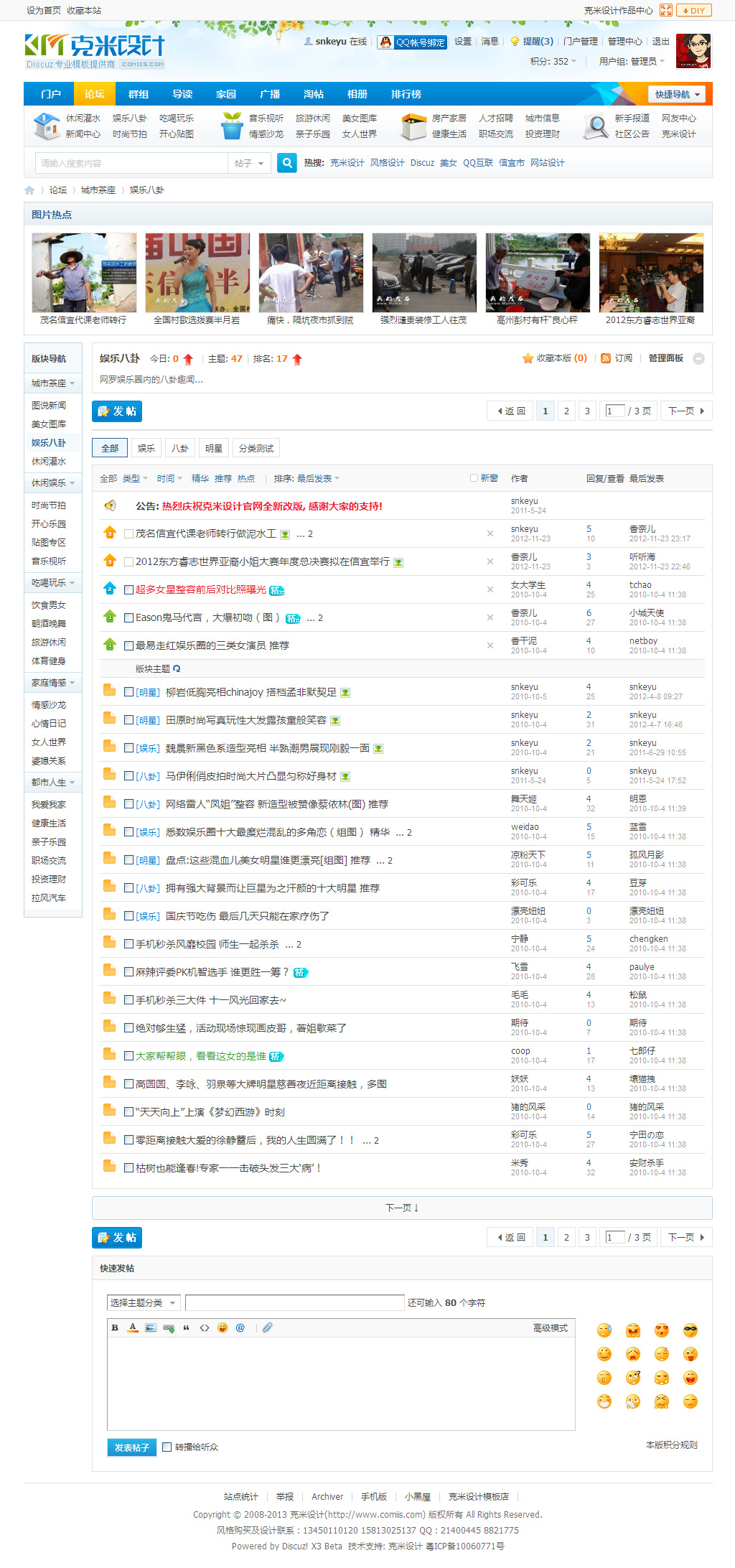Collapse forum header with round minus icon
The width and height of the screenshot is (735, 1568).
click(x=698, y=358)
